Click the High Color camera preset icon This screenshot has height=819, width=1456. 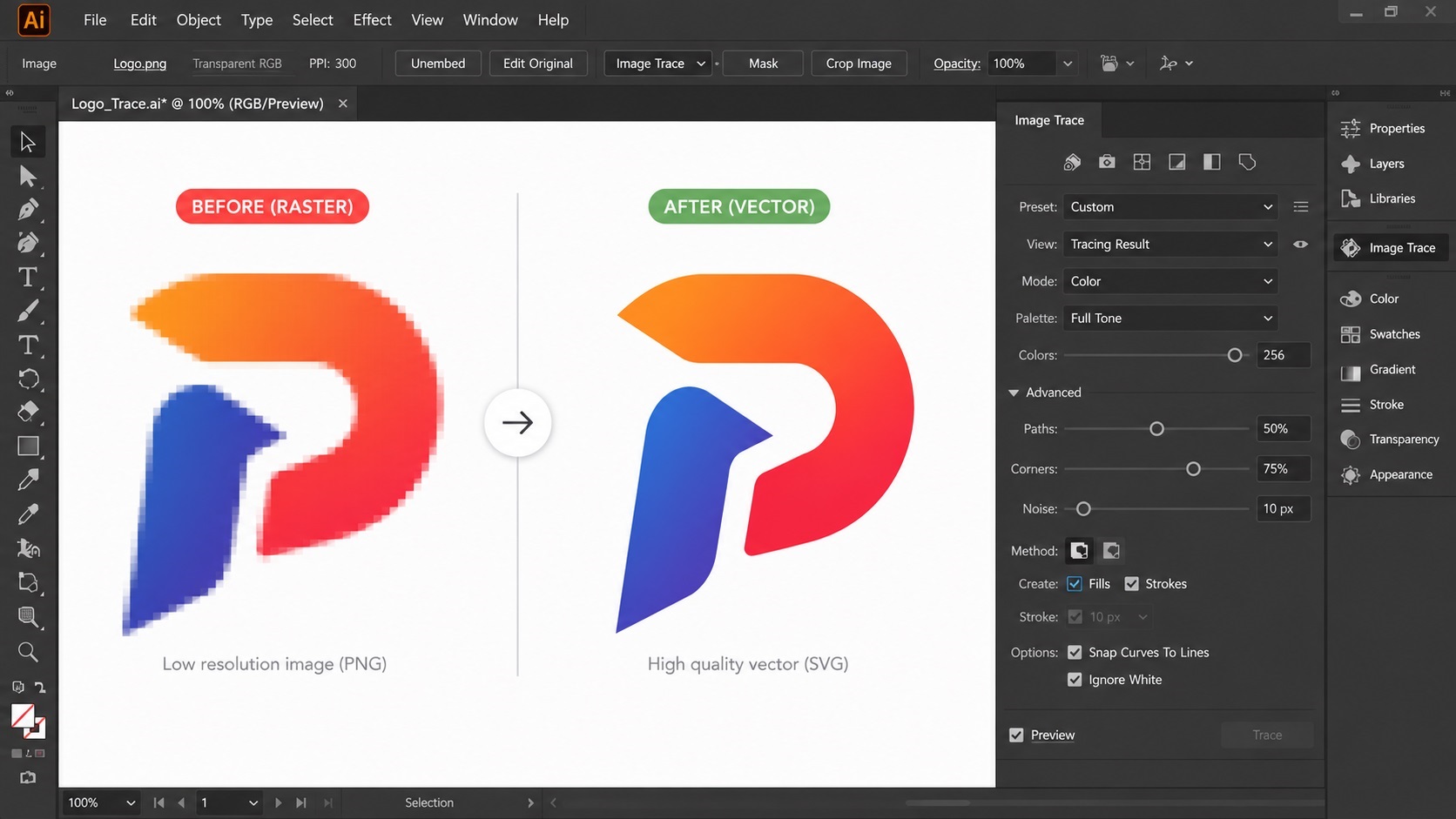click(x=1107, y=162)
